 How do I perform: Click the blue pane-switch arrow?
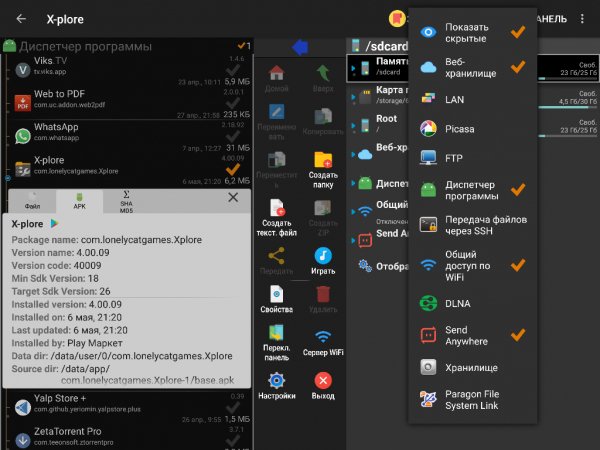click(x=300, y=47)
